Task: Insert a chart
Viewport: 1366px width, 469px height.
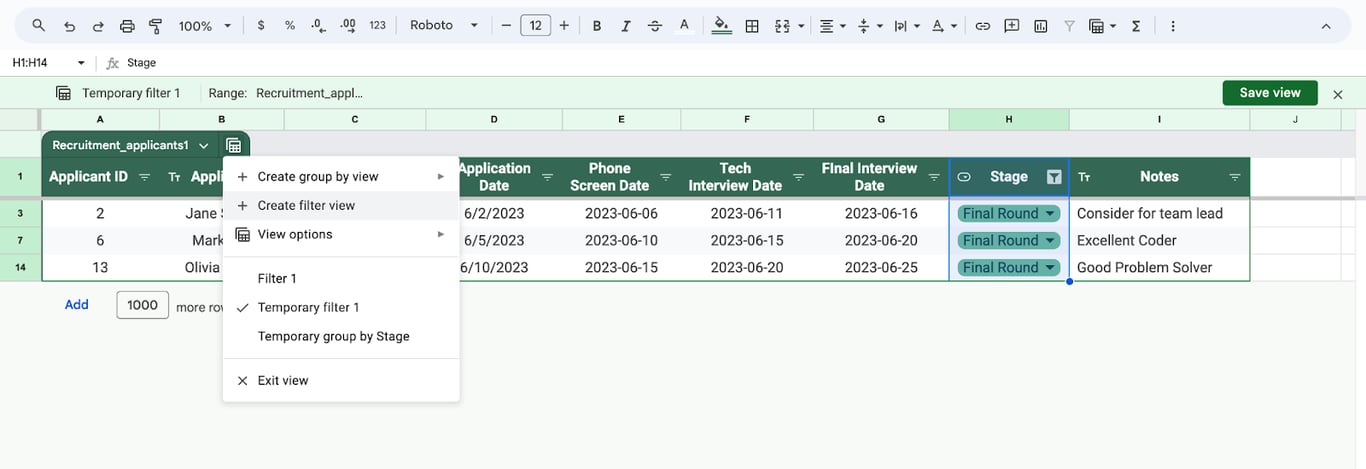Action: coord(1040,26)
